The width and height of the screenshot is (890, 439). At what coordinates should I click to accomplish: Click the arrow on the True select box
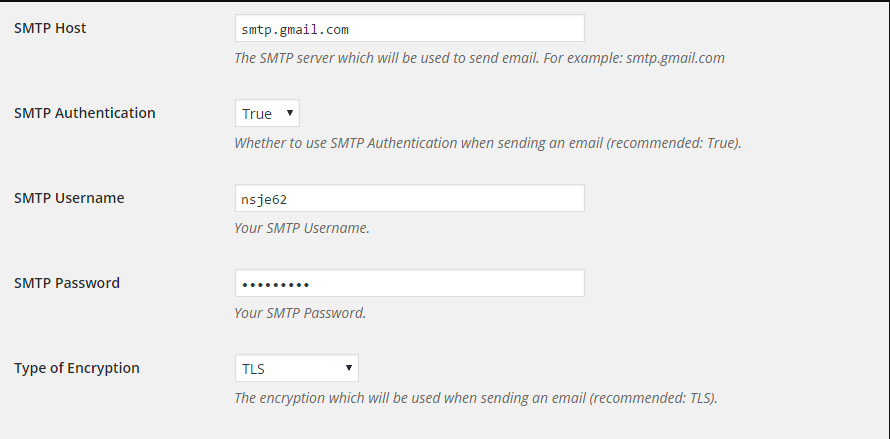pos(289,113)
